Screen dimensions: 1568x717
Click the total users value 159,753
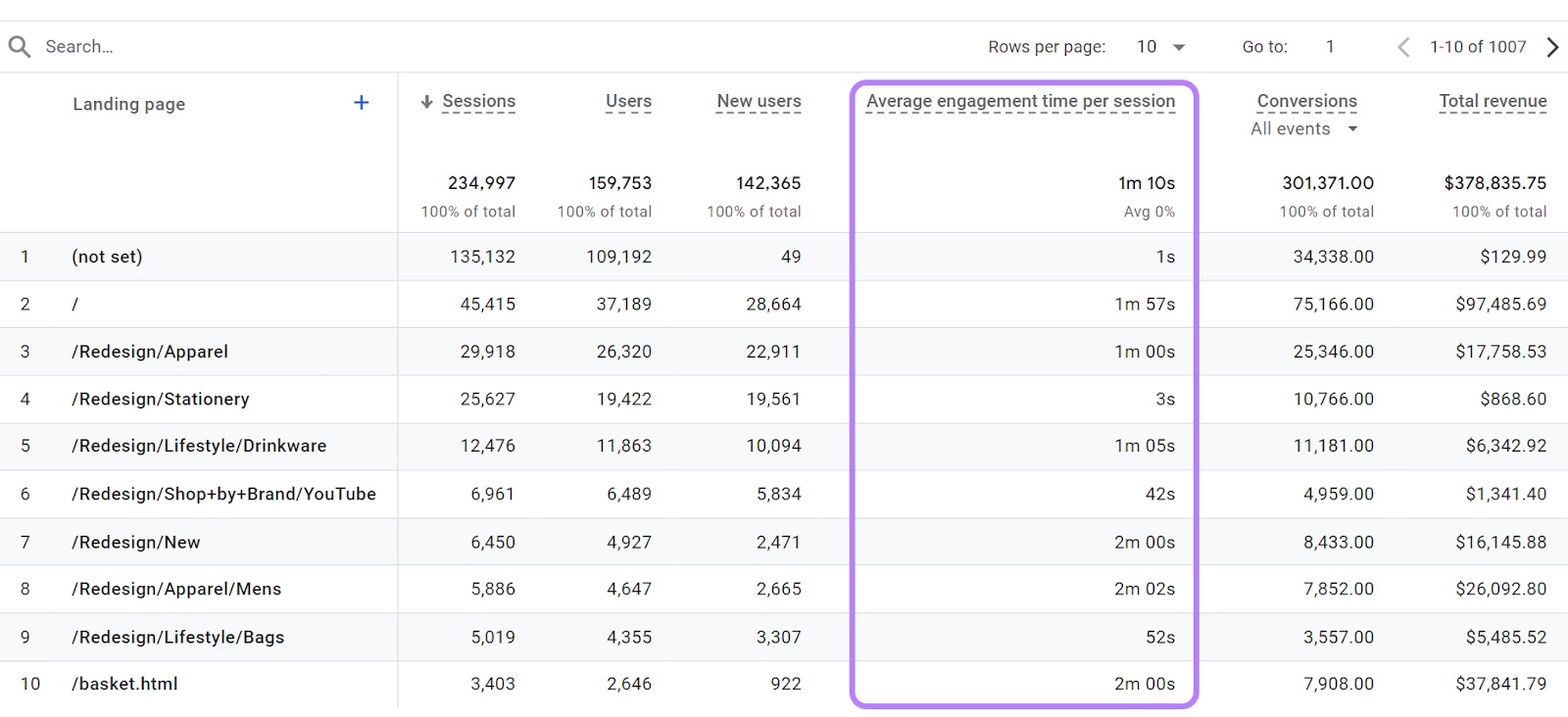click(x=619, y=183)
